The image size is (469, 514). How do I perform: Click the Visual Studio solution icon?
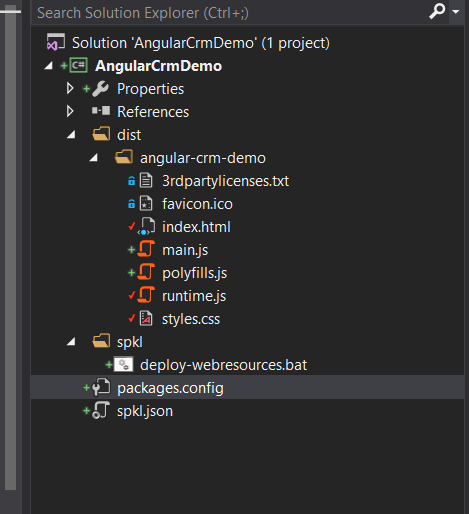click(x=56, y=42)
